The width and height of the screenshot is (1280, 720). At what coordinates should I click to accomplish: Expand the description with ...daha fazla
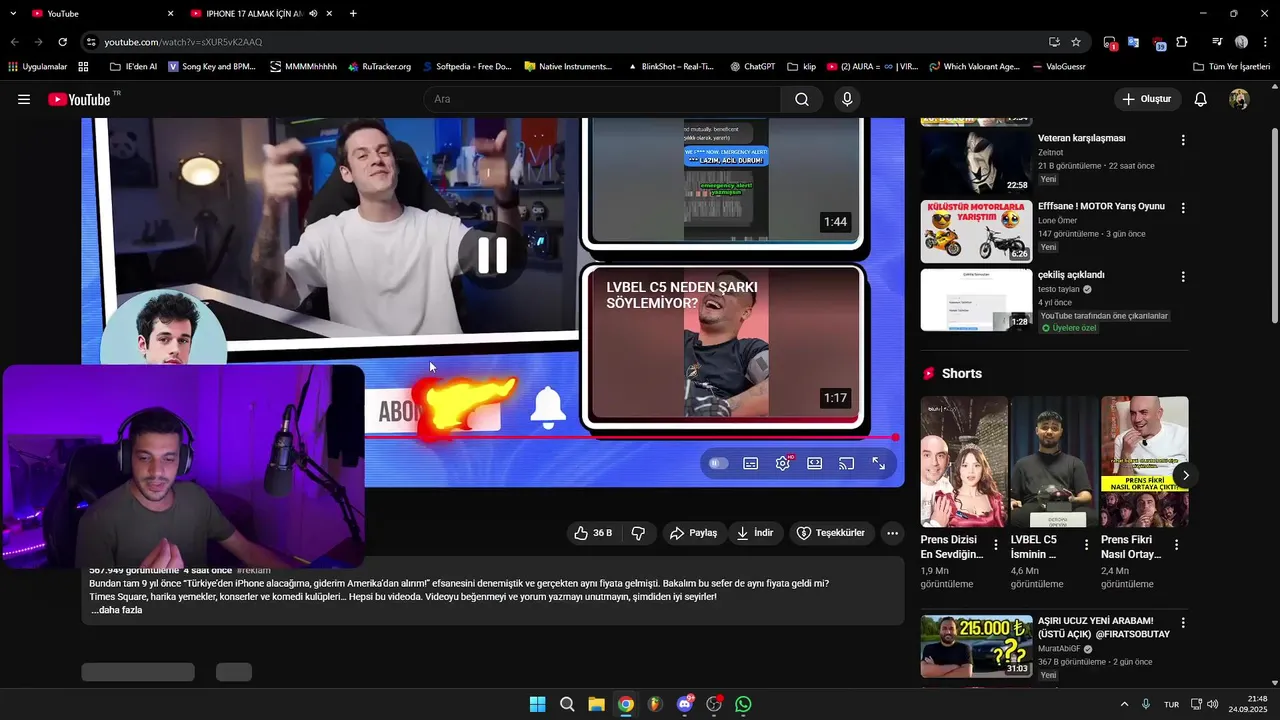[x=116, y=610]
